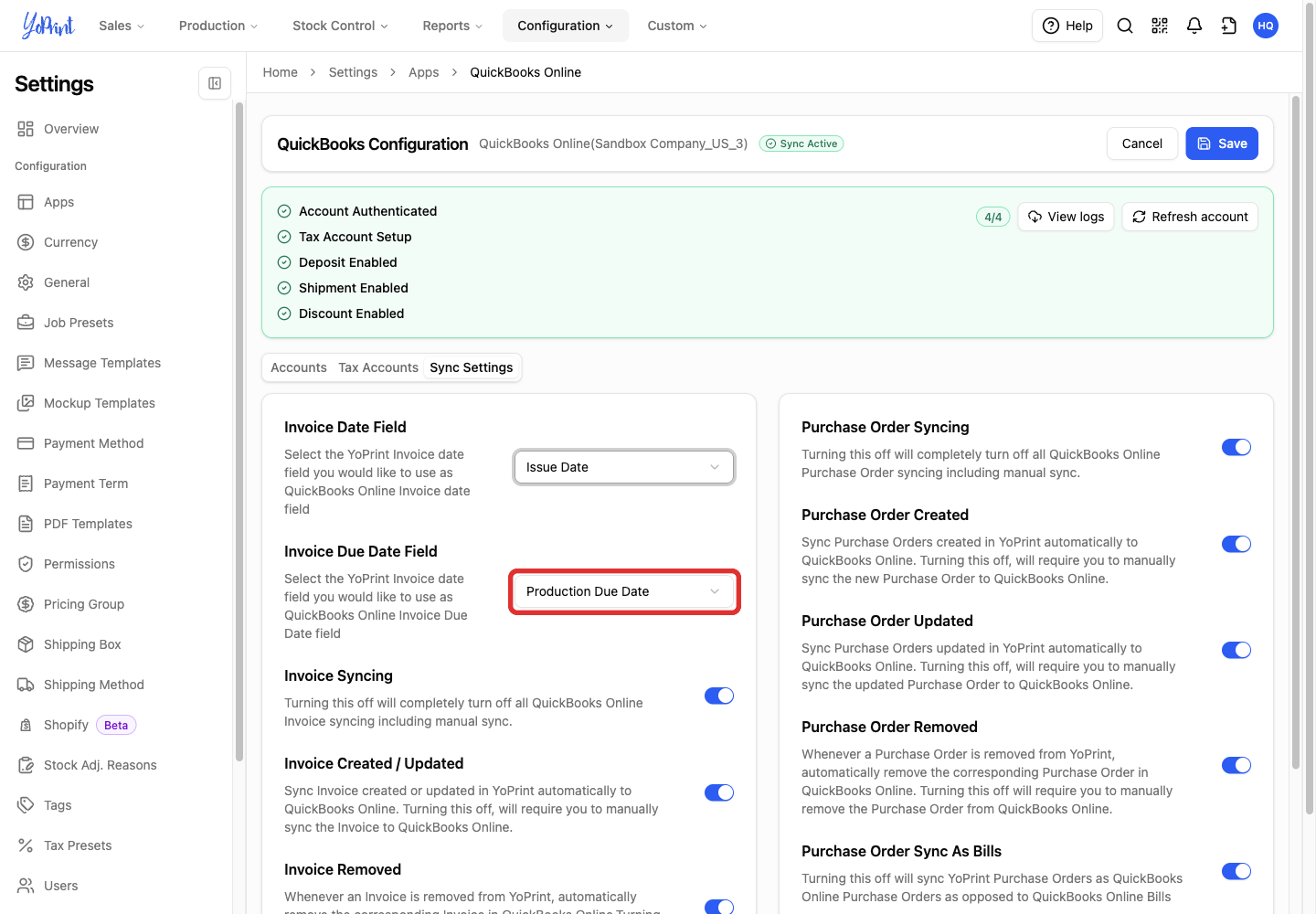This screenshot has width=1316, height=914.
Task: Open the Production Due Date dropdown
Action: [x=624, y=591]
